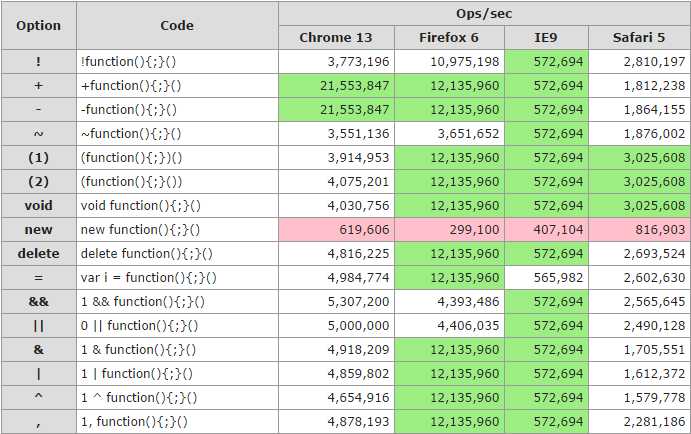
Task: Click Chrome value 3,773,196
Action: tap(336, 62)
